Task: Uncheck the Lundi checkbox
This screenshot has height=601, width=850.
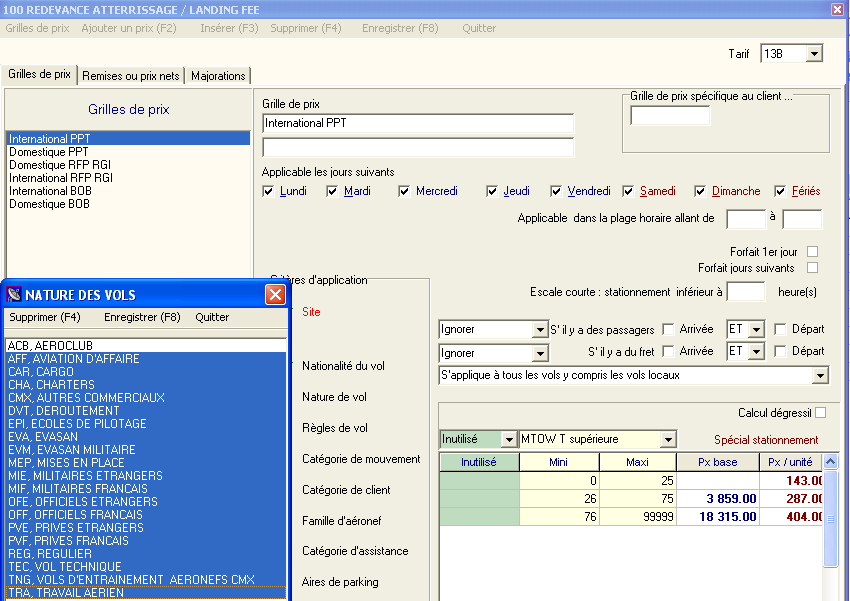Action: tap(268, 192)
